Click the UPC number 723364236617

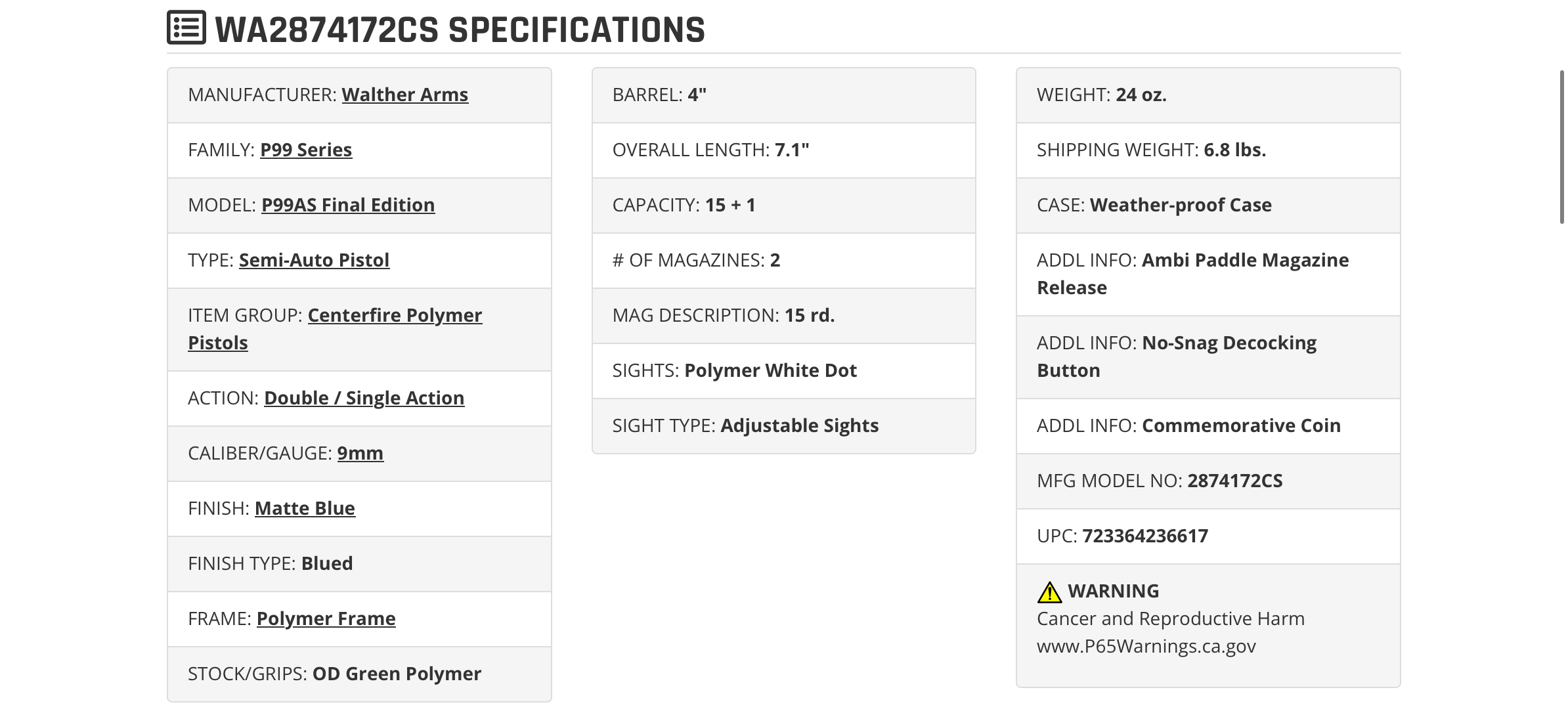coord(1145,536)
